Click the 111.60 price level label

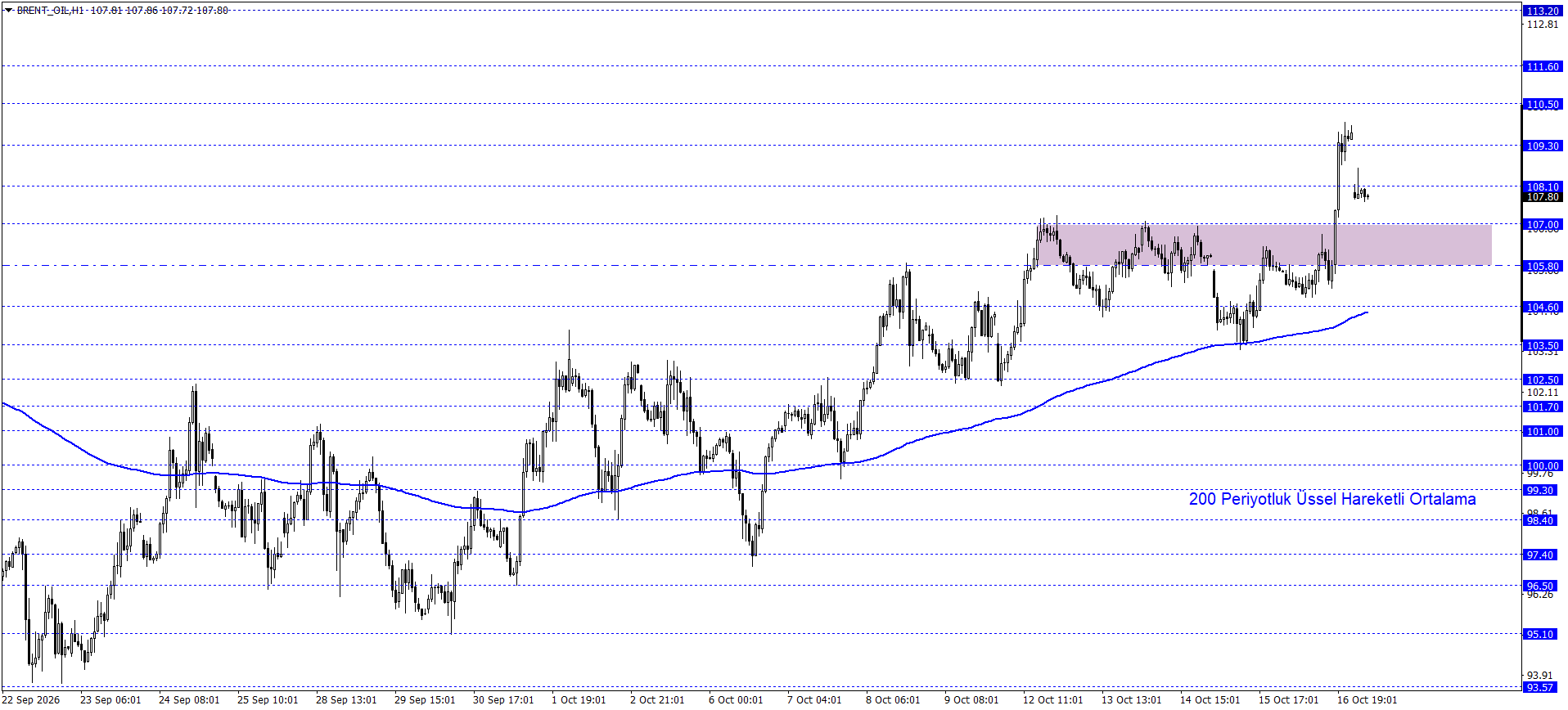coord(1543,66)
